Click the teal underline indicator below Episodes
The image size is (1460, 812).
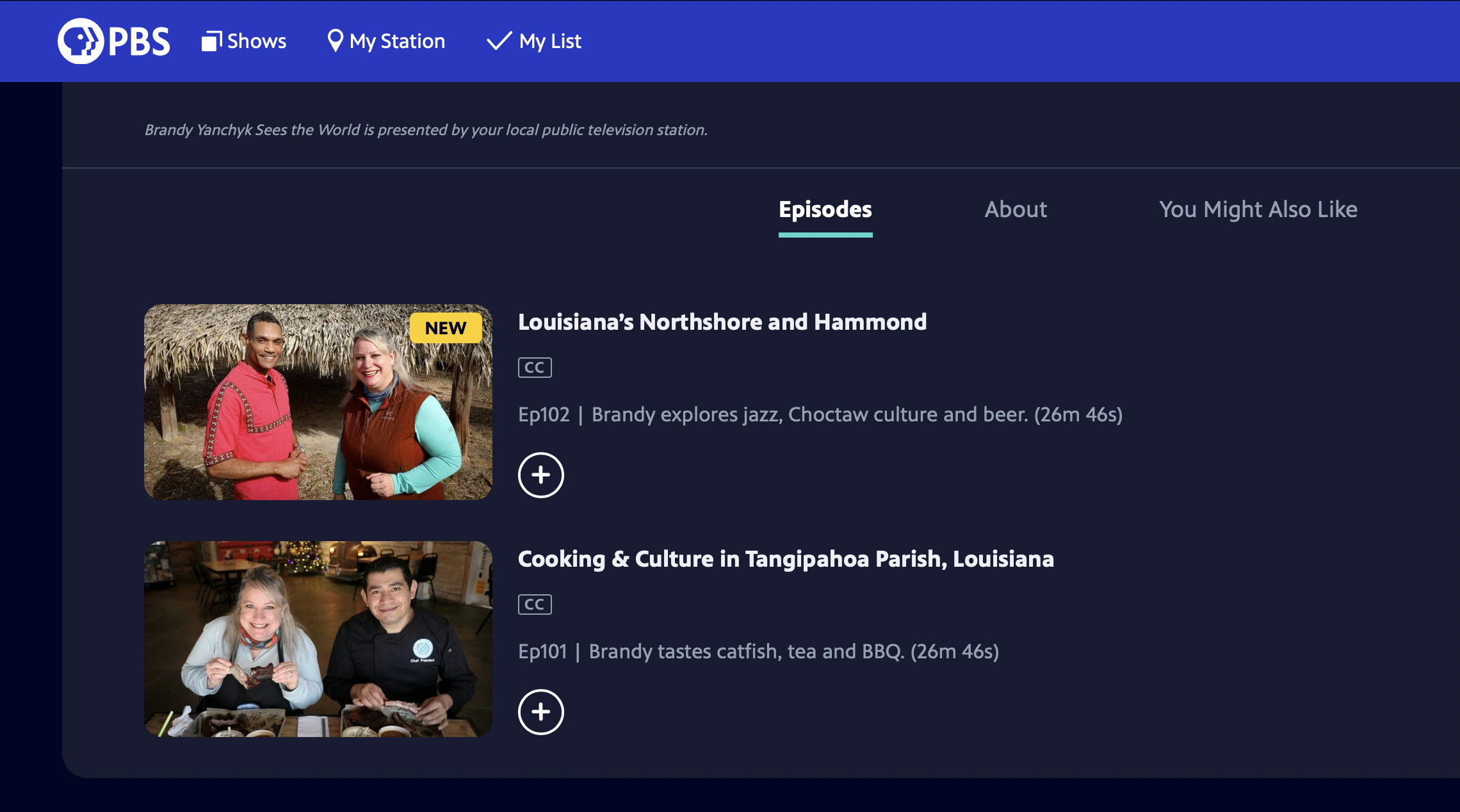point(825,235)
